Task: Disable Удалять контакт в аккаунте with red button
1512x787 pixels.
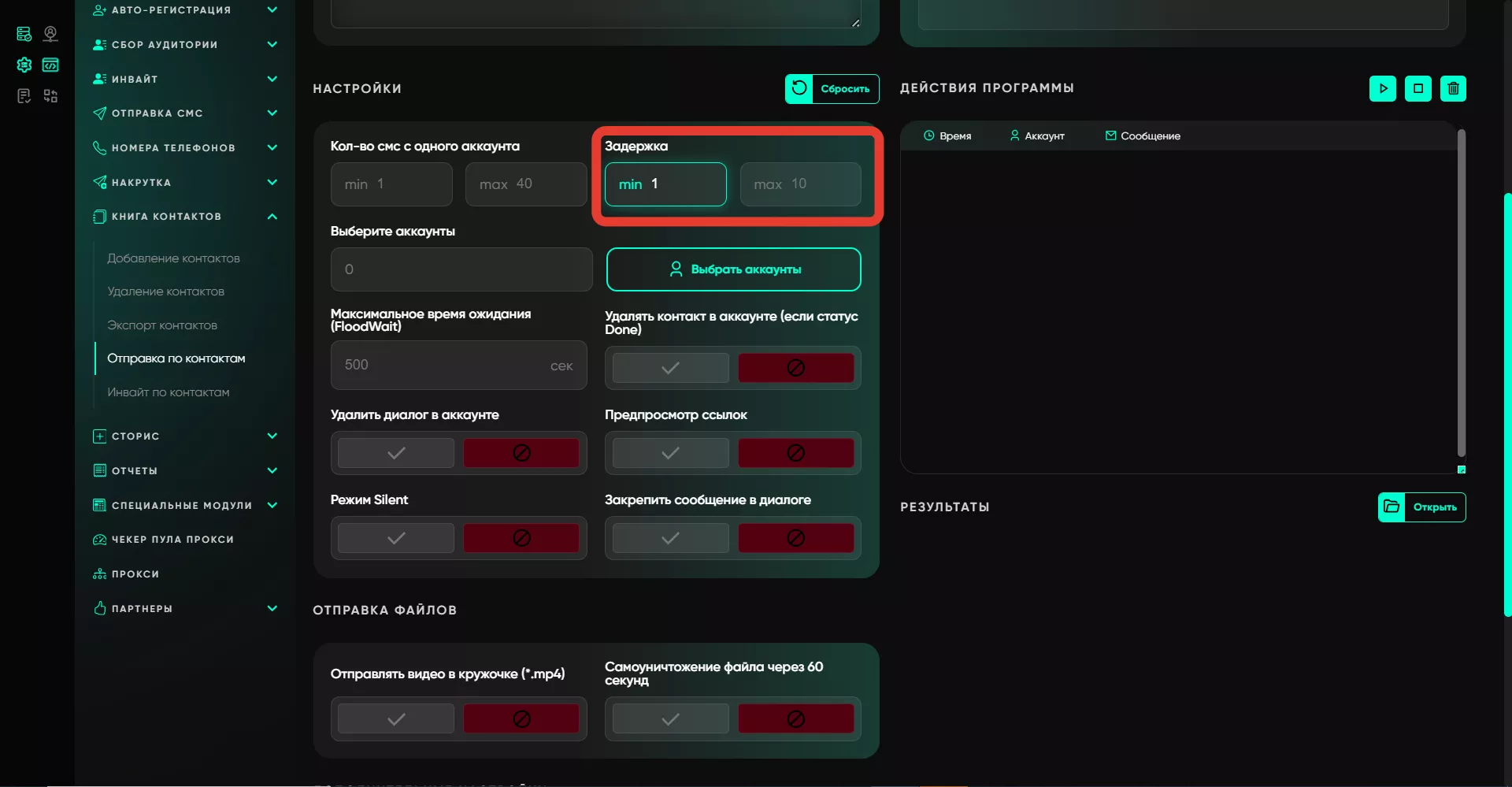Action: click(x=795, y=368)
